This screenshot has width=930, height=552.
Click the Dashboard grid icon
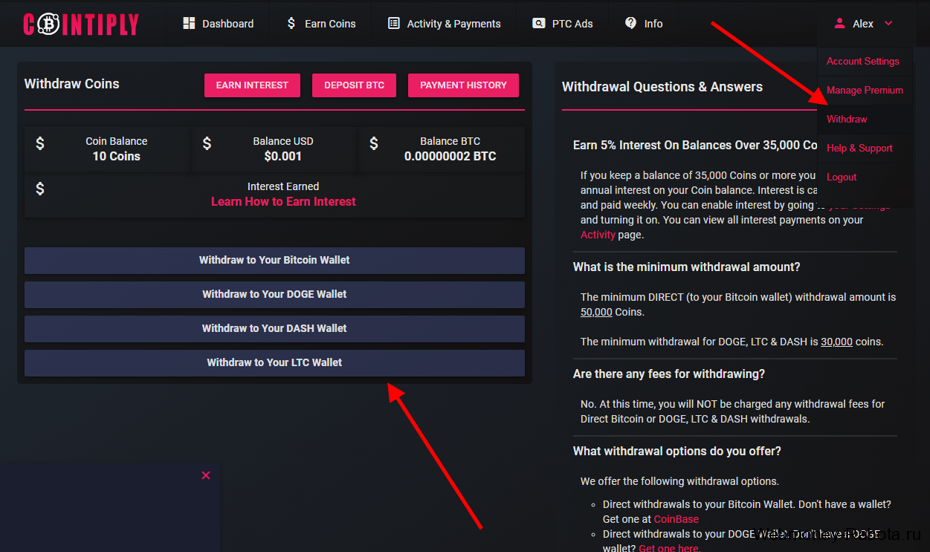pos(189,23)
